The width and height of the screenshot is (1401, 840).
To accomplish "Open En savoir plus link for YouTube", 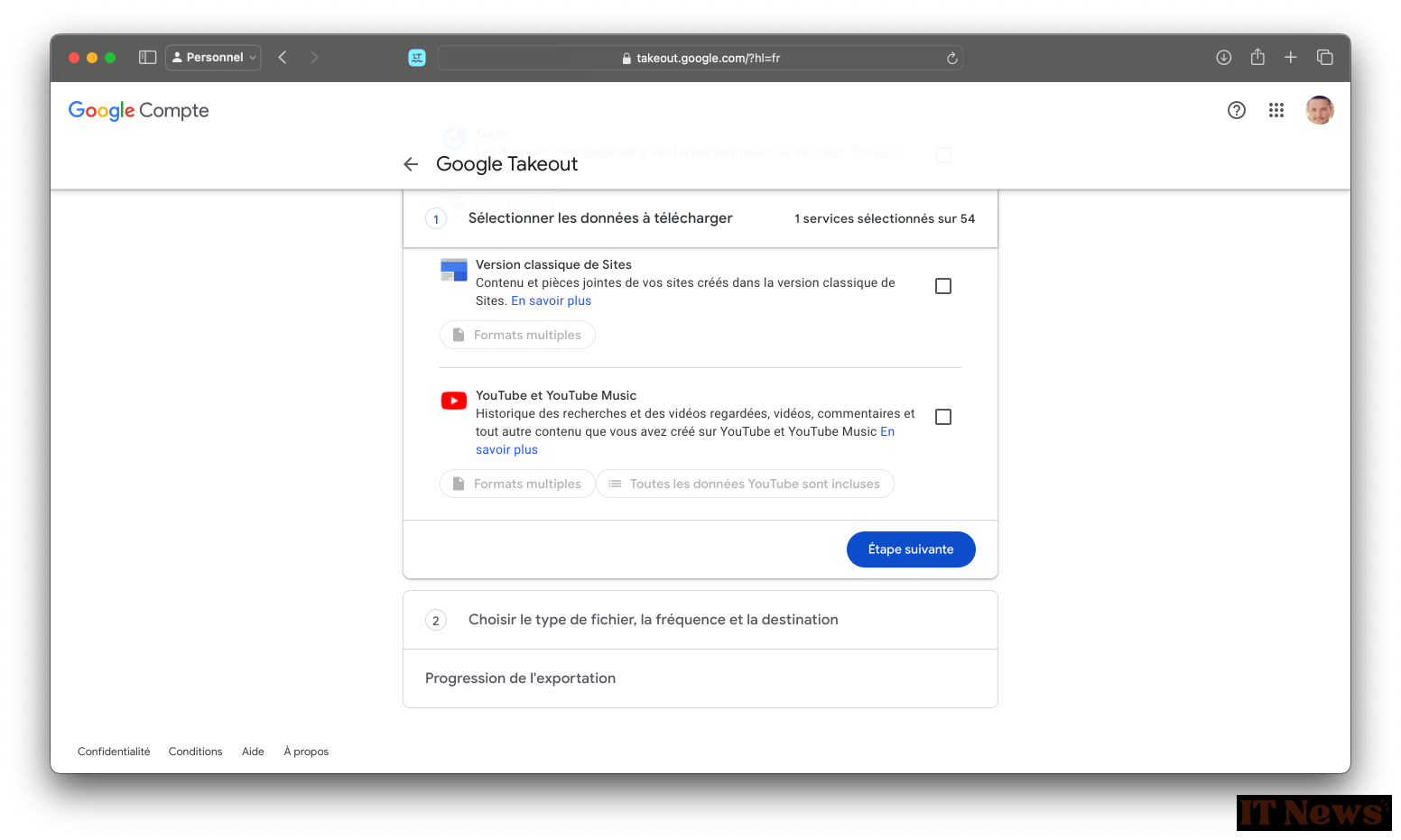I will [506, 450].
